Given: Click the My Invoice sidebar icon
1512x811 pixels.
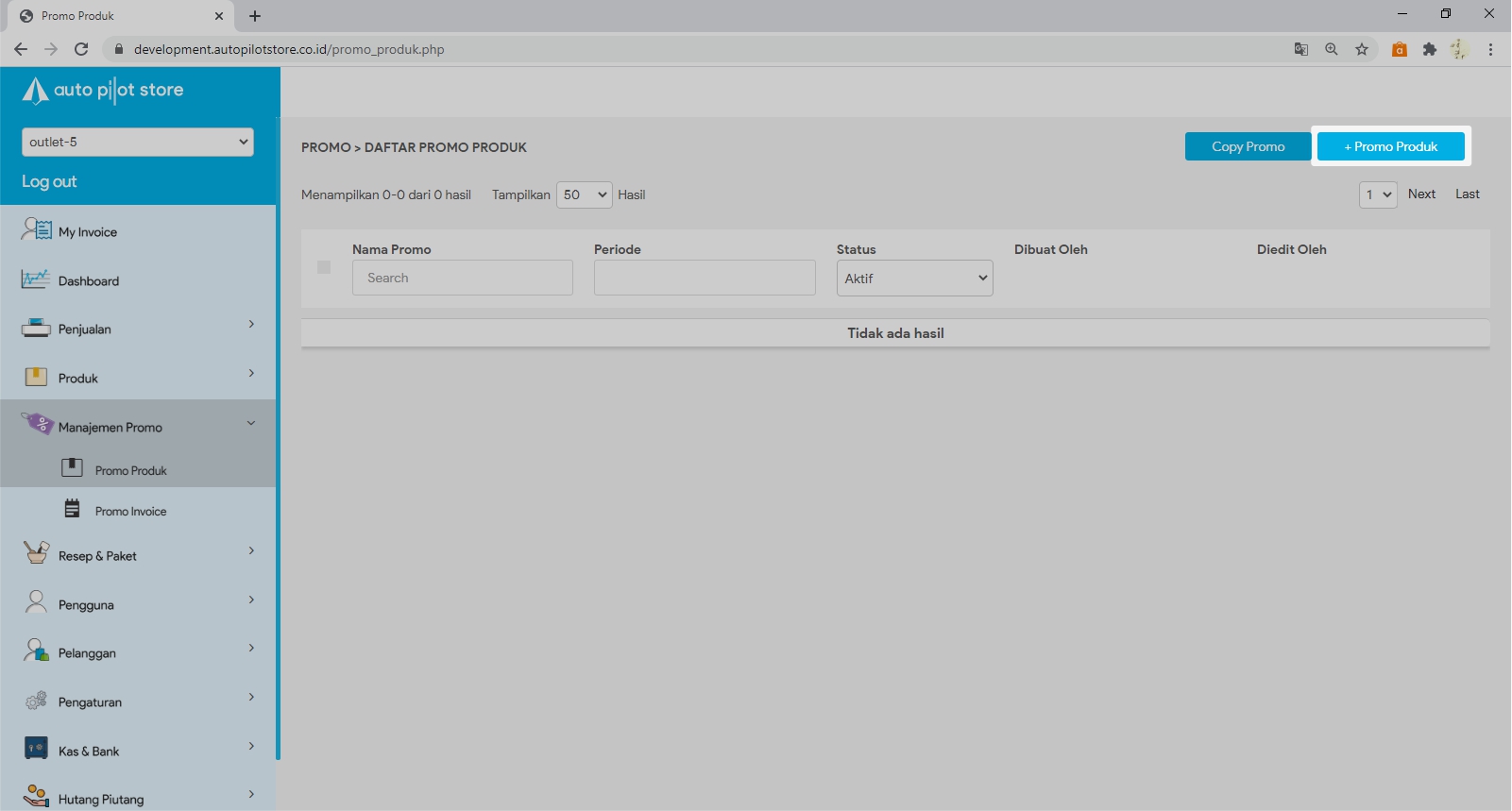Looking at the screenshot, I should pos(36,229).
